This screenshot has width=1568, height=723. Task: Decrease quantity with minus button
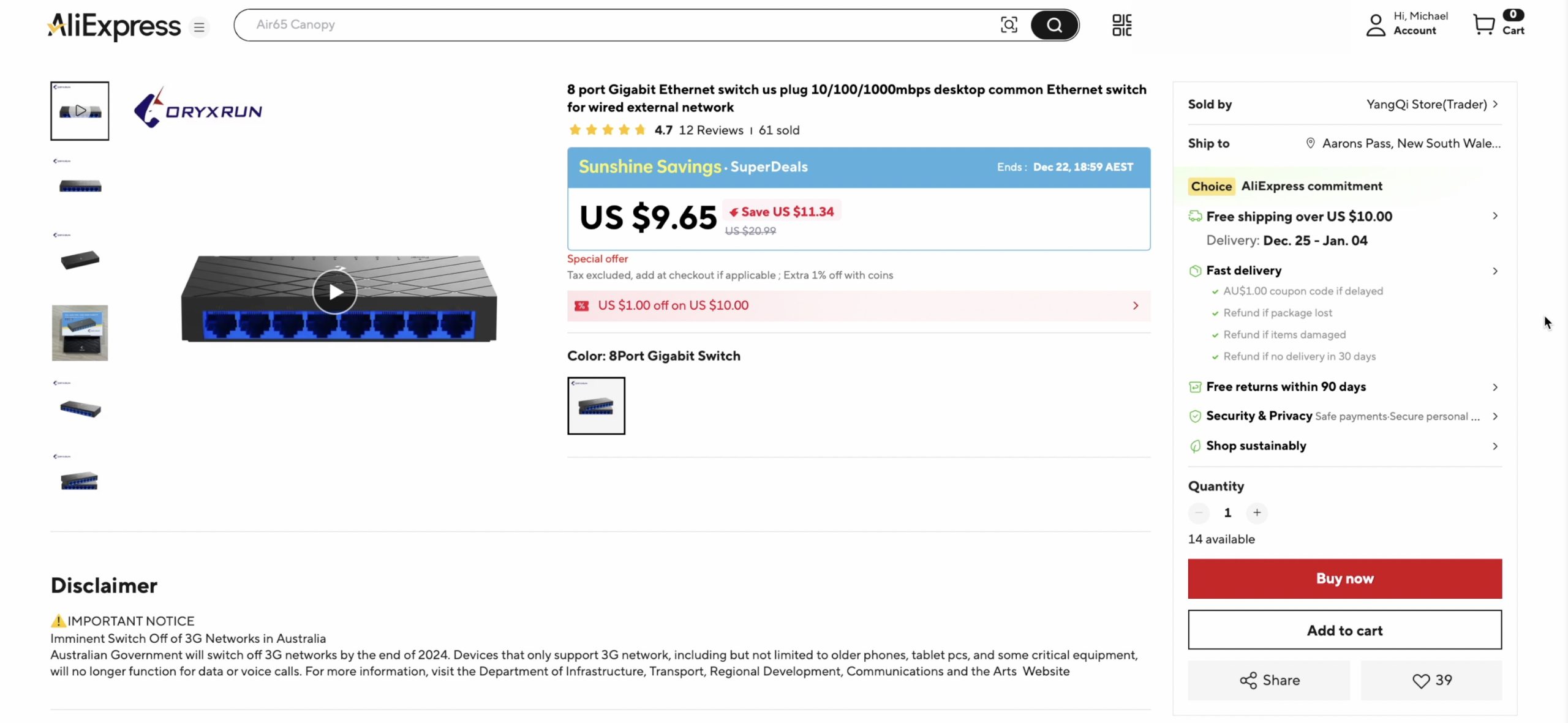(1199, 512)
